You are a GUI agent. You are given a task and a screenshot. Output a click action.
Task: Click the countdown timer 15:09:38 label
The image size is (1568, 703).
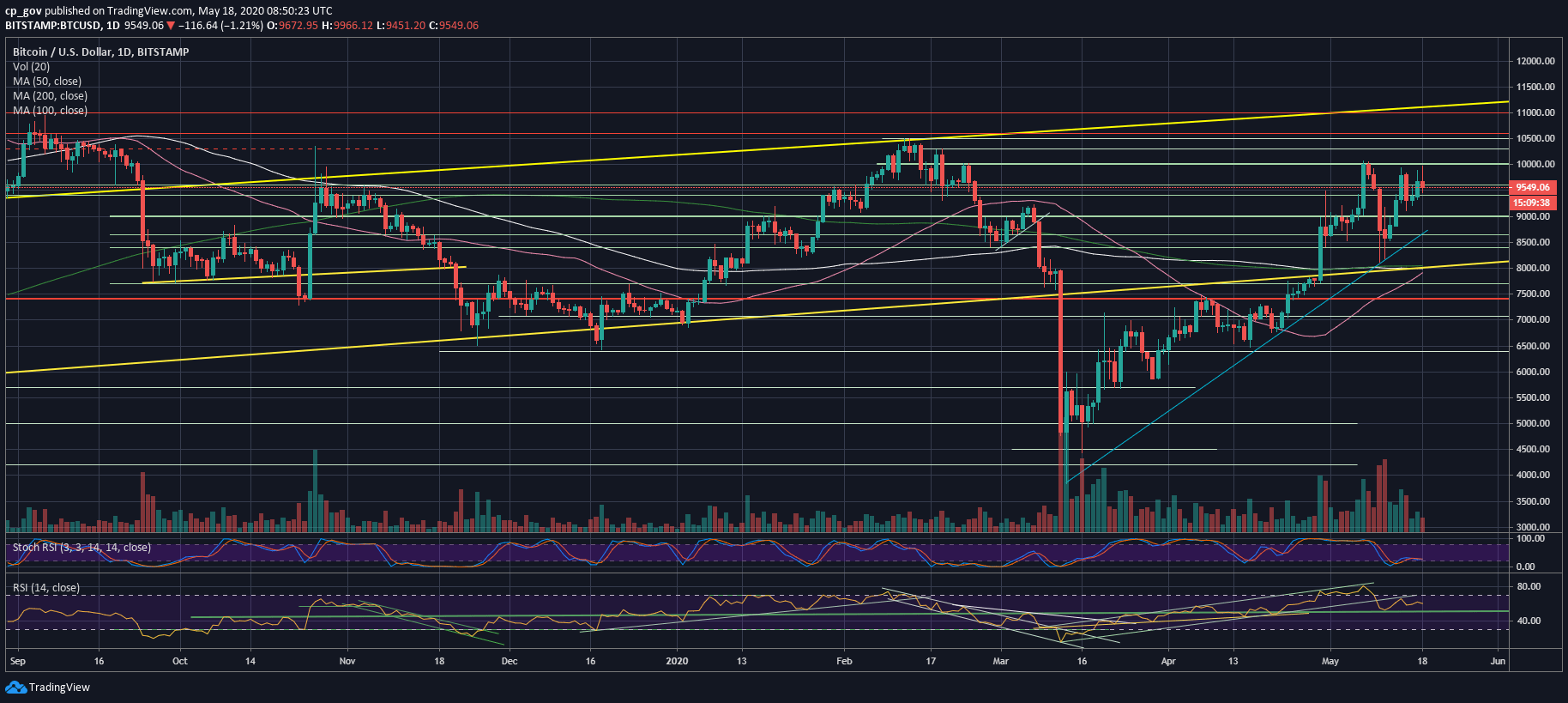(x=1531, y=203)
